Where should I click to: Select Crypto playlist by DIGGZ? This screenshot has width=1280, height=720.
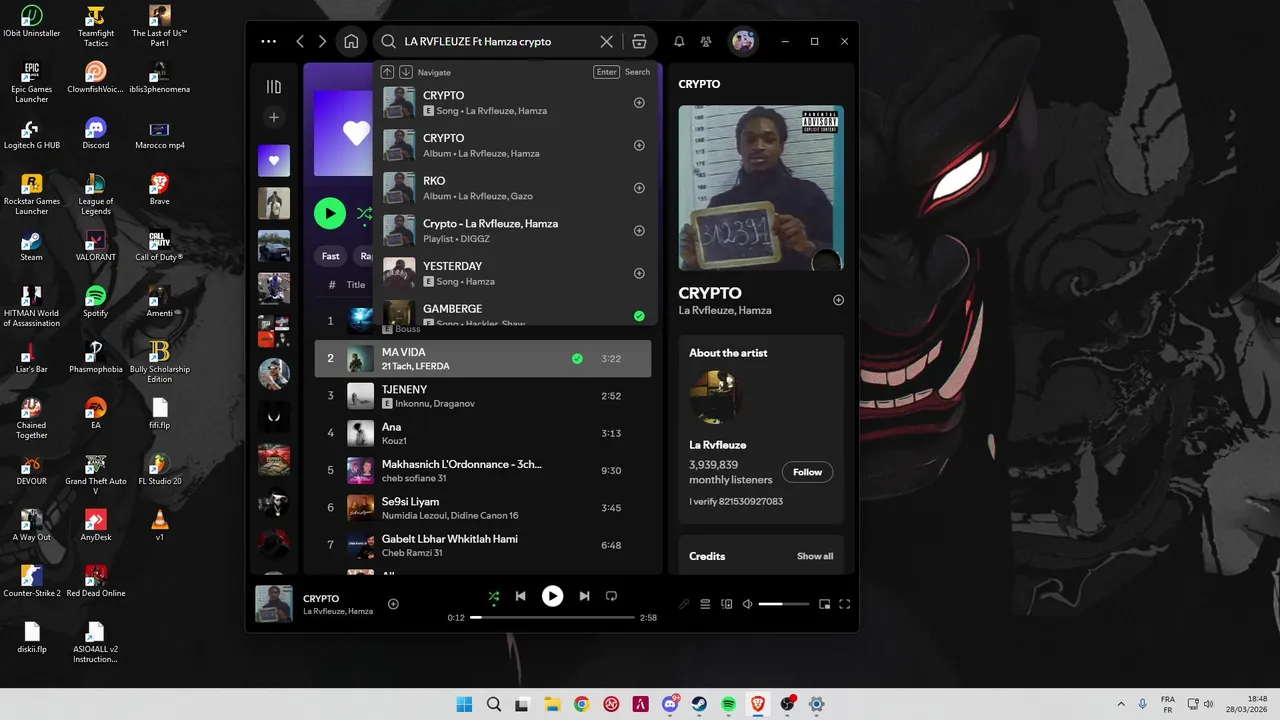[x=515, y=231]
